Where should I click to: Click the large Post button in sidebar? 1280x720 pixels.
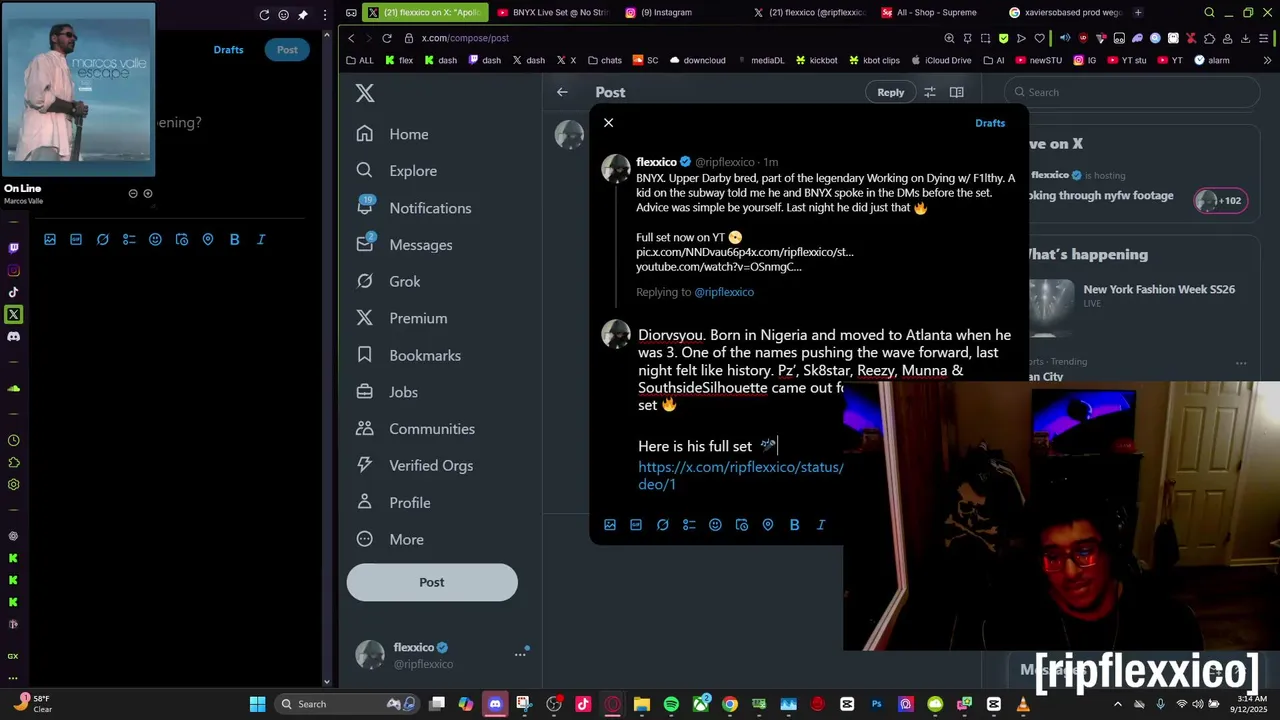432,582
